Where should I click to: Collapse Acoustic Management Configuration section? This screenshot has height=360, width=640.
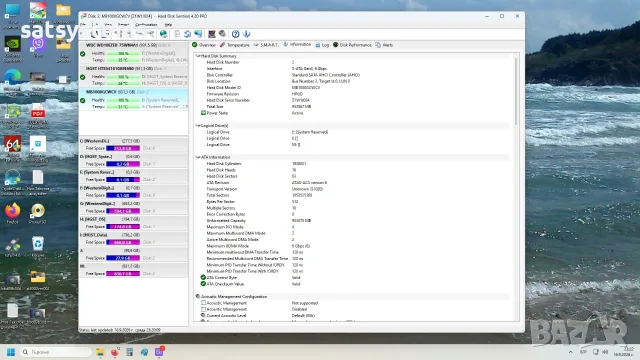click(198, 296)
